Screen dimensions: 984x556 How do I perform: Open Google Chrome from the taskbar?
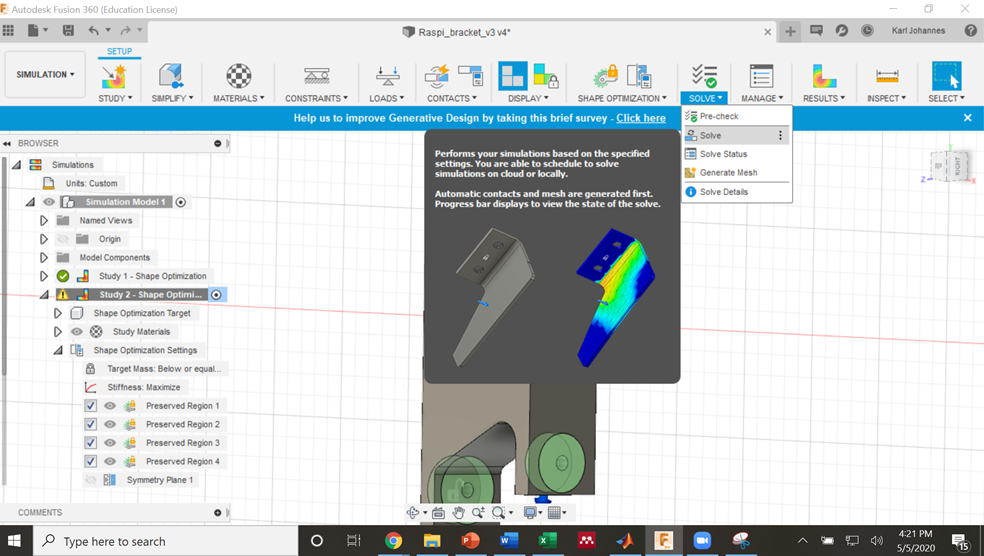393,540
